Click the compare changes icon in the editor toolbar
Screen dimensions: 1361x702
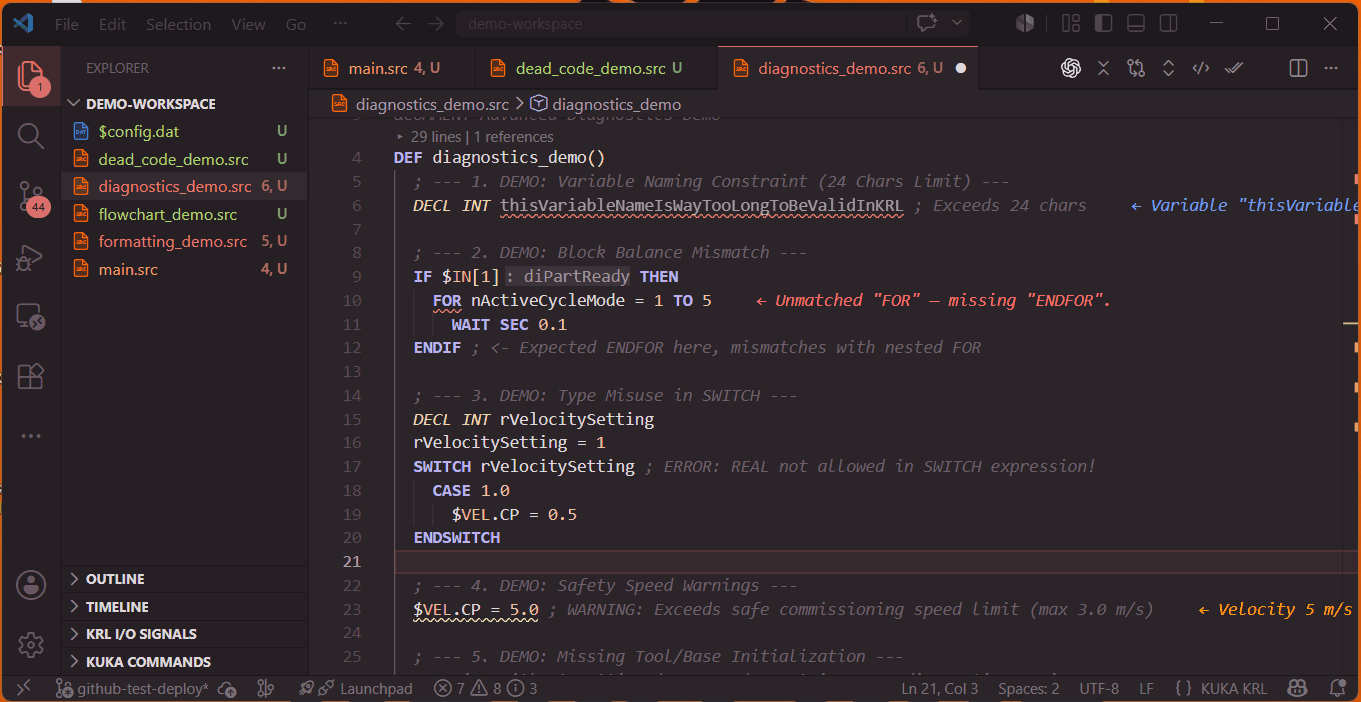click(x=1135, y=68)
